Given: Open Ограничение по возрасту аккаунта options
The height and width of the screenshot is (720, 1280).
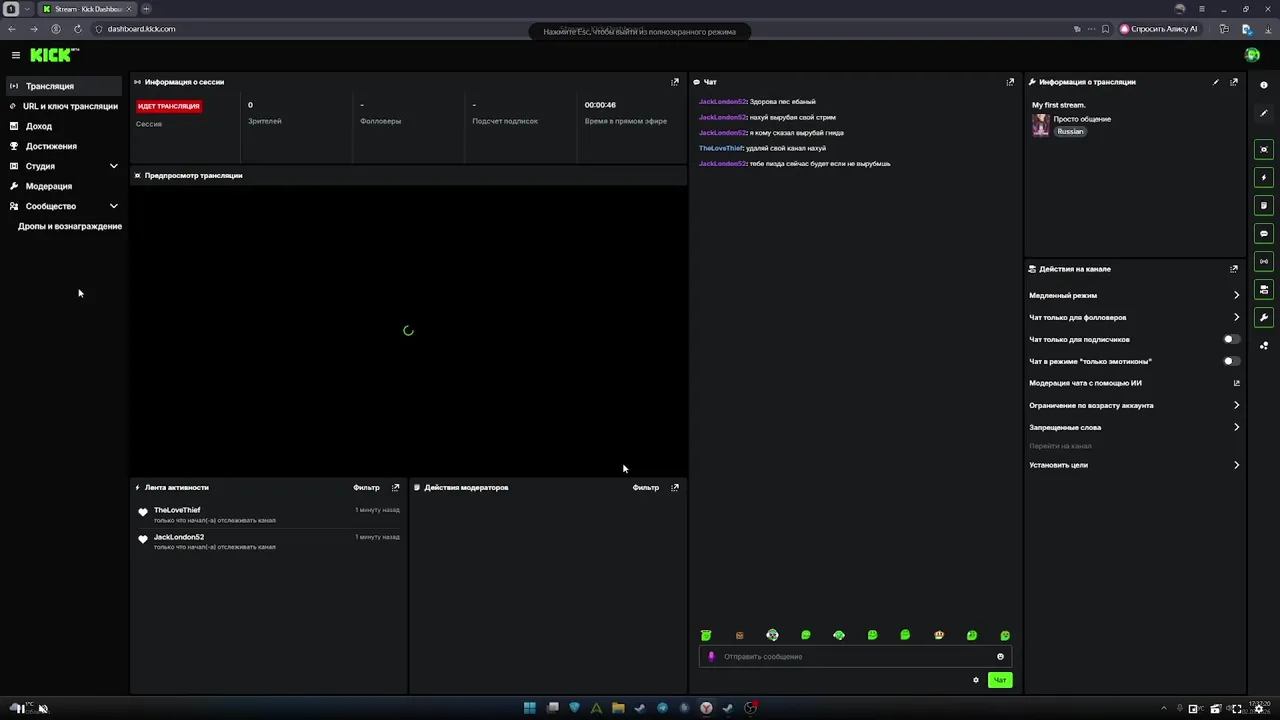Looking at the screenshot, I should tap(1134, 405).
